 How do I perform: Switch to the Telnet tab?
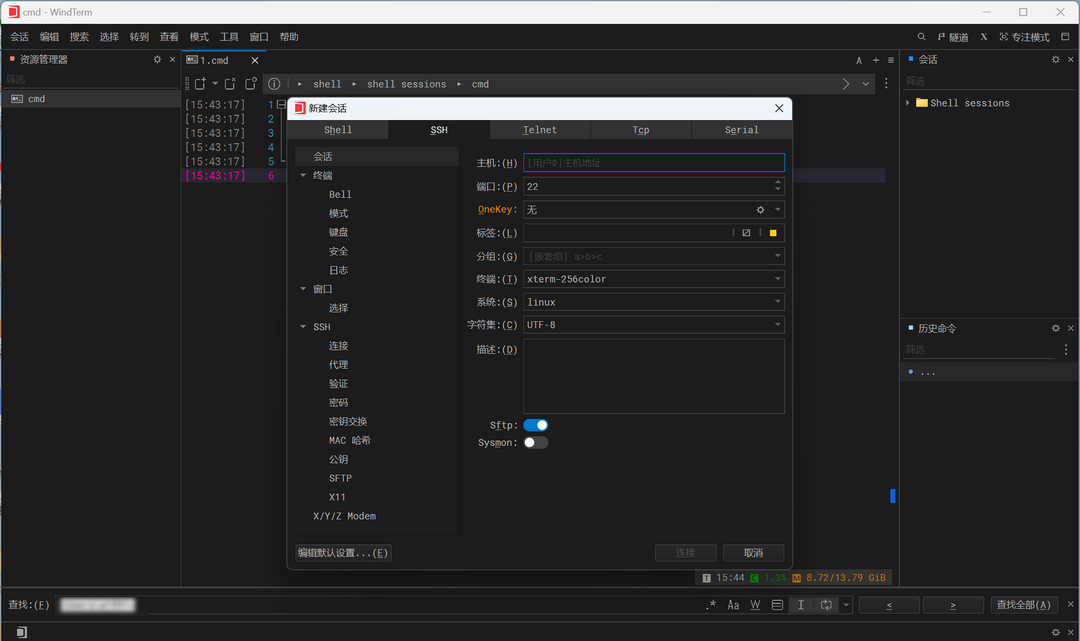540,130
